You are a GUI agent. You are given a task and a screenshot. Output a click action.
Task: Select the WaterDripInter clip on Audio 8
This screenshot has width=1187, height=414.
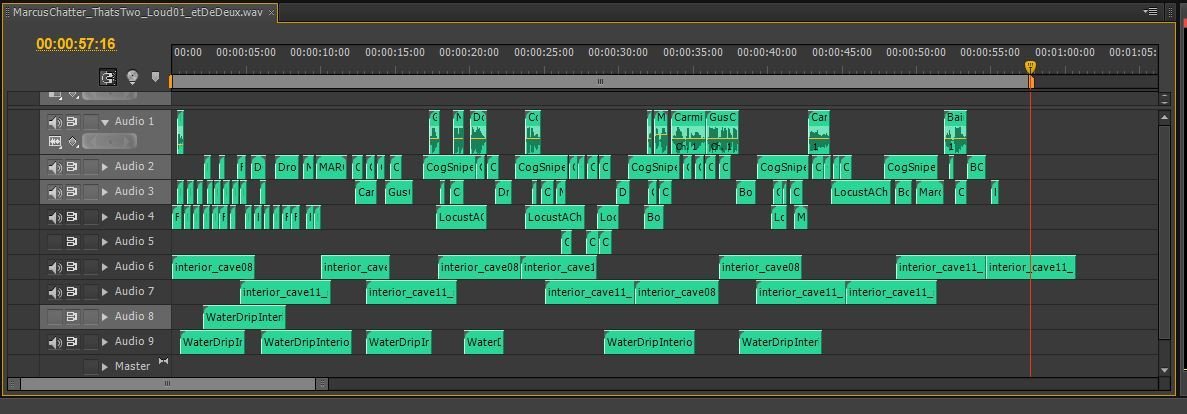(x=244, y=318)
